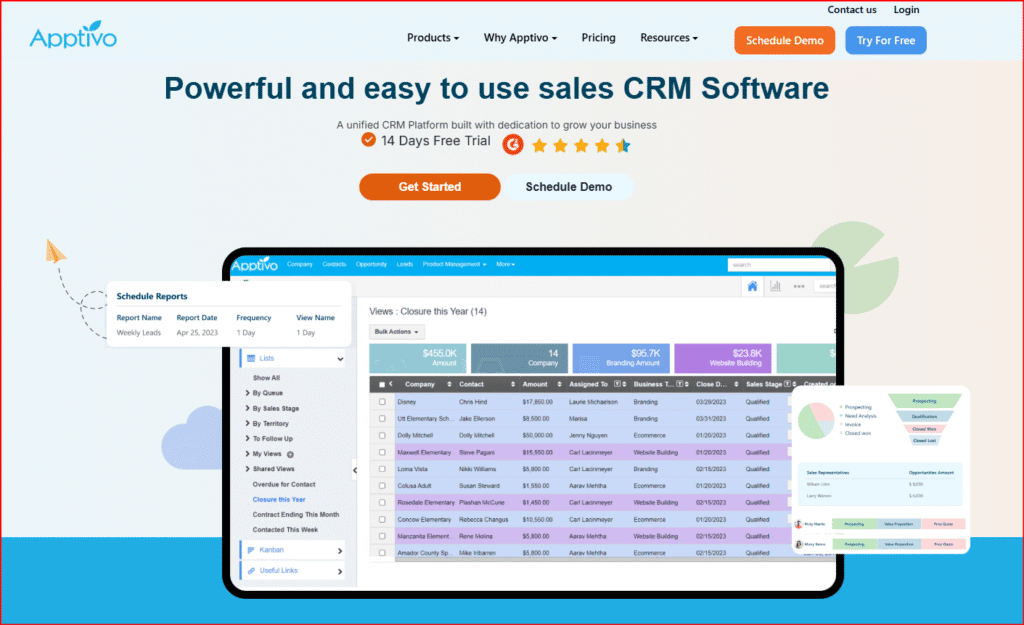1024x625 pixels.
Task: Open the bar chart reports icon in the CRM toolbar
Action: tap(775, 286)
